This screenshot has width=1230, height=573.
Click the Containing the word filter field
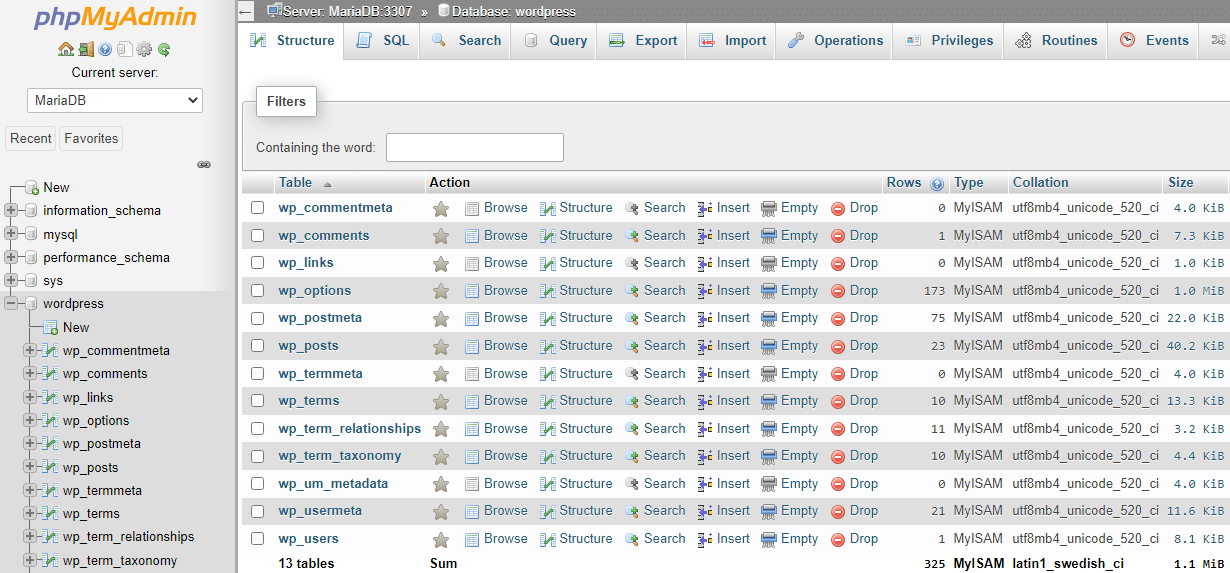(x=475, y=147)
